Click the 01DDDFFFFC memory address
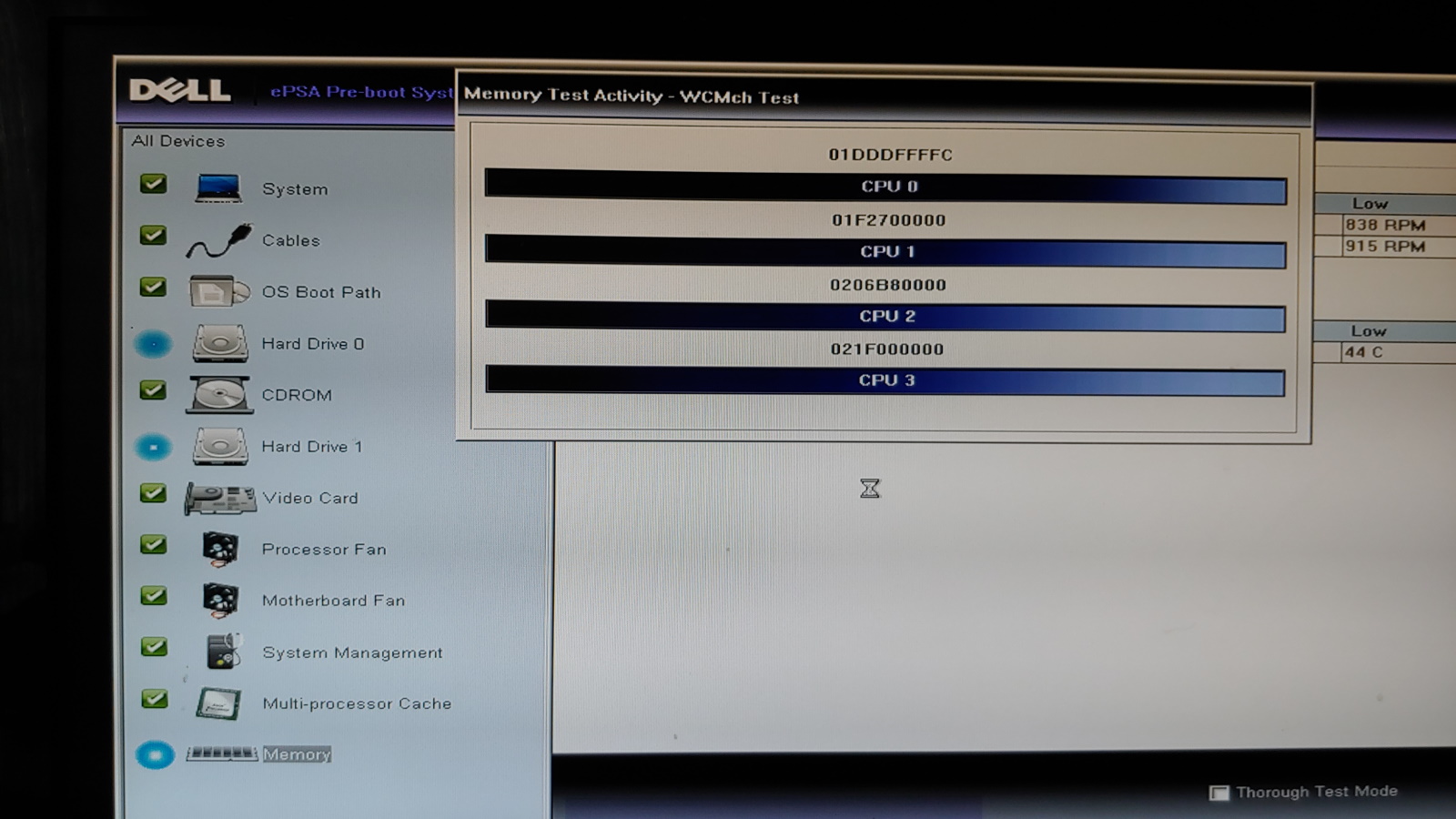The height and width of the screenshot is (819, 1456). click(x=890, y=155)
